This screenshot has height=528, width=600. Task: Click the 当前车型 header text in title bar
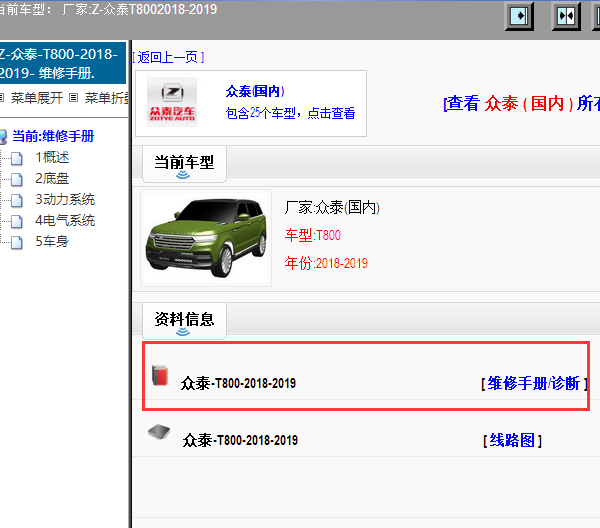click(108, 9)
